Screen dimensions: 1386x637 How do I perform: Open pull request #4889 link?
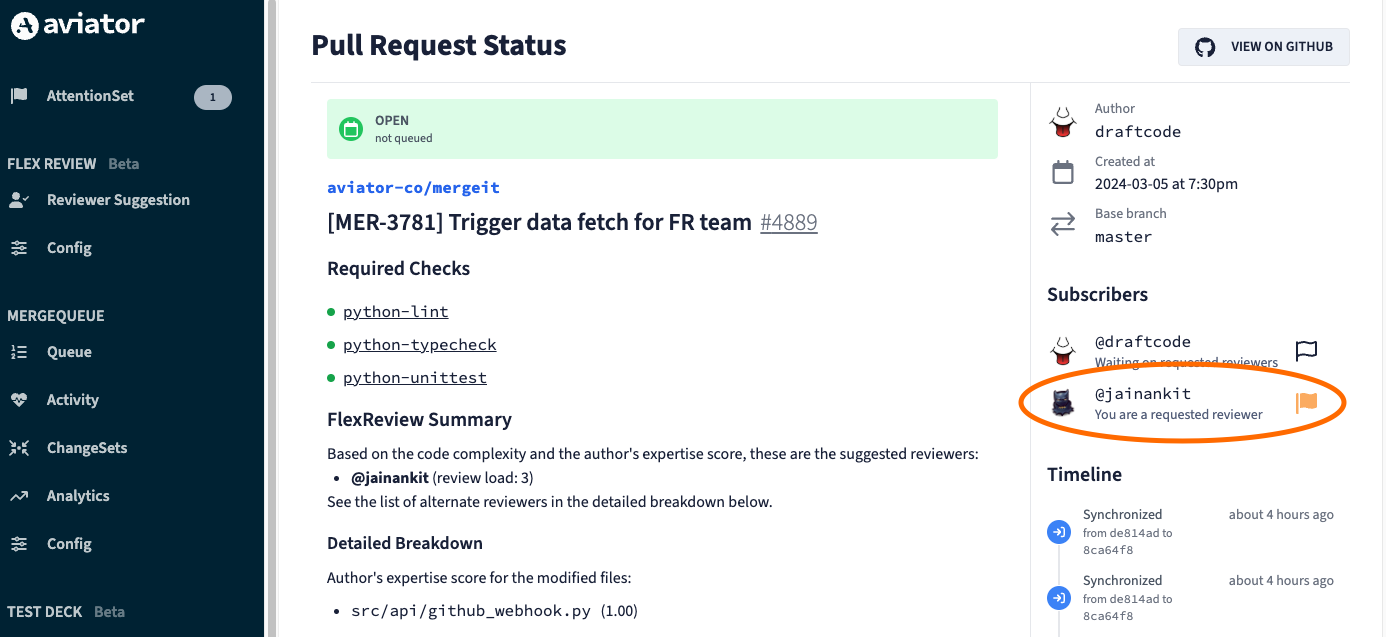788,222
